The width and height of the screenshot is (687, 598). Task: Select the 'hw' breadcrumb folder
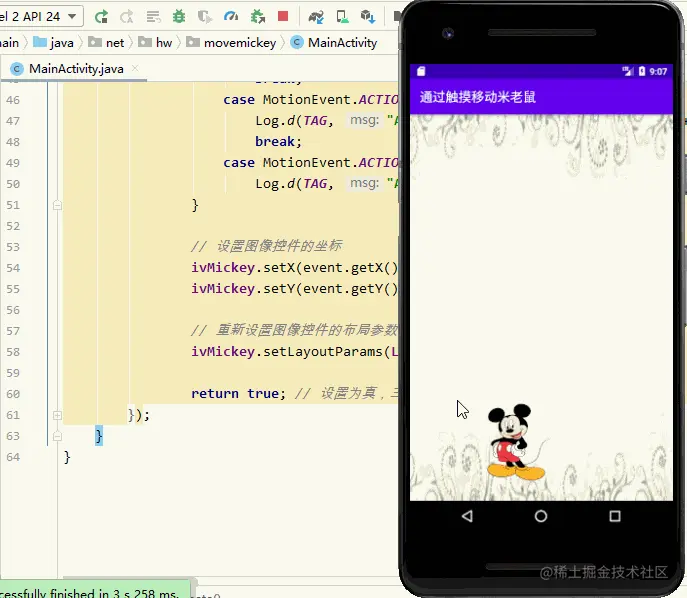(155, 42)
